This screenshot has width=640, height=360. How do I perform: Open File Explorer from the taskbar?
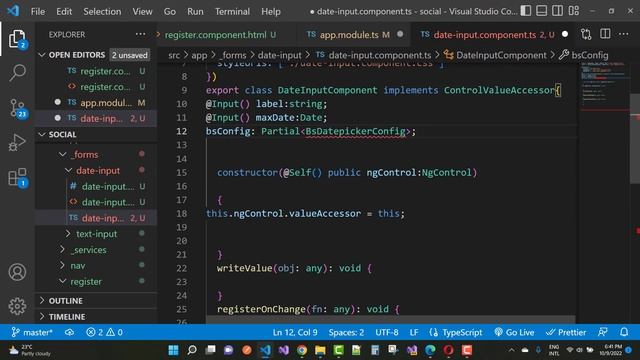pyautogui.click(x=320, y=350)
